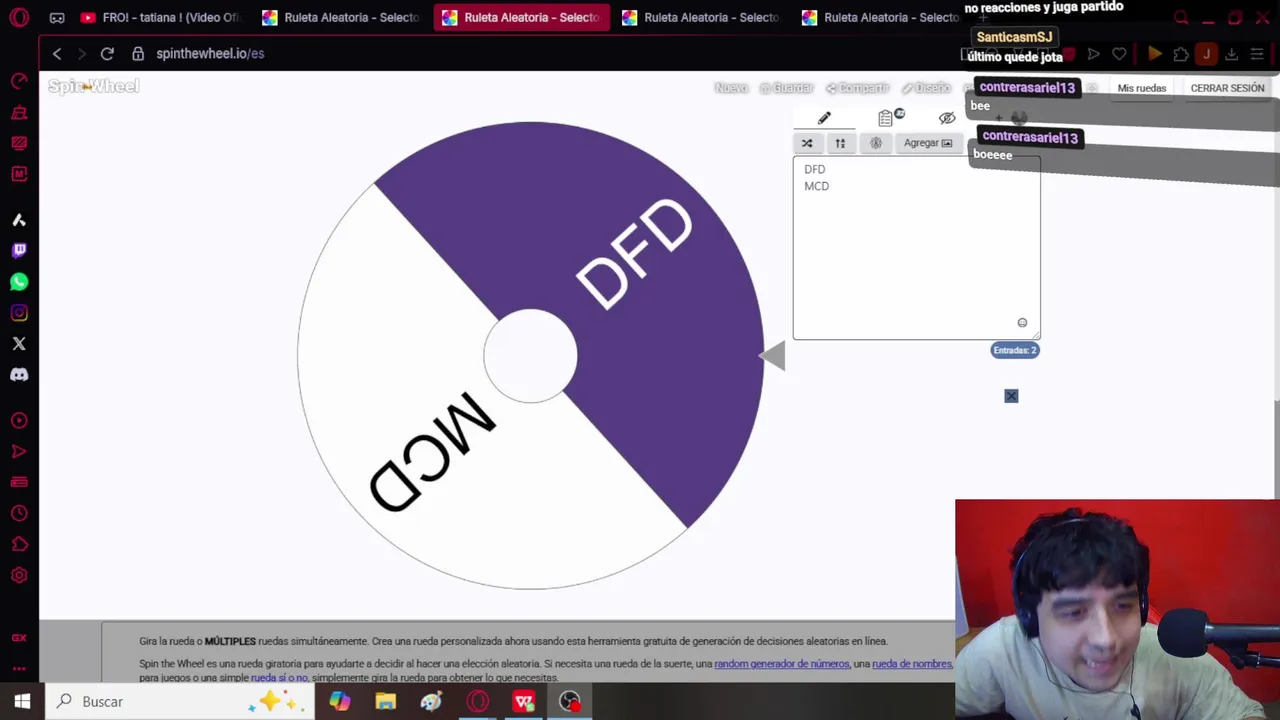Switch to the first Ruleta Aleatoria tab
1280x720 pixels.
point(340,17)
